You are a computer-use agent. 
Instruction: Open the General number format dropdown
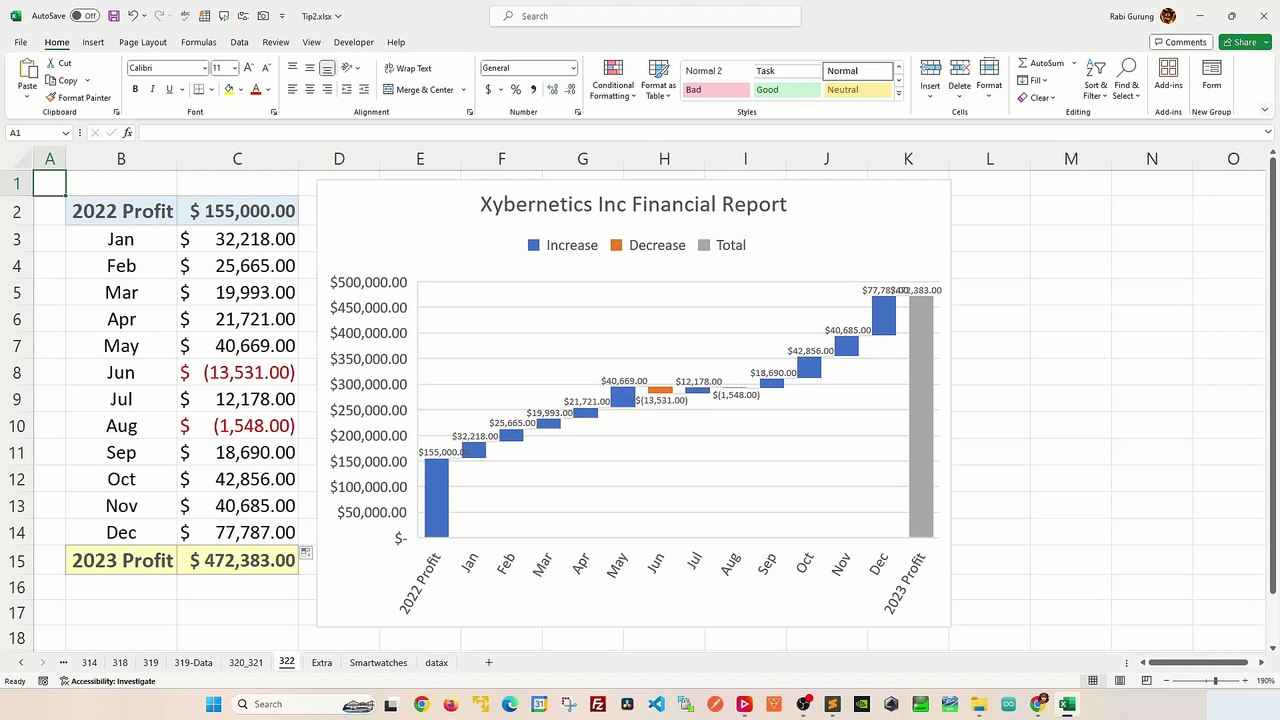(x=573, y=68)
